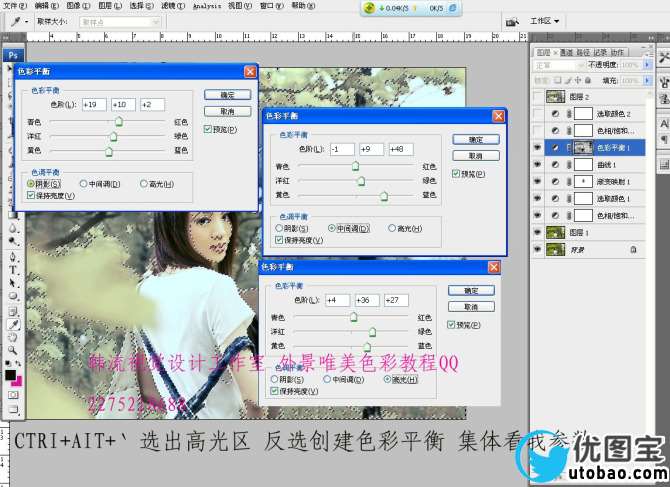This screenshot has width=670, height=487.
Task: Hide the 曲线 1 layer
Action: [x=538, y=164]
